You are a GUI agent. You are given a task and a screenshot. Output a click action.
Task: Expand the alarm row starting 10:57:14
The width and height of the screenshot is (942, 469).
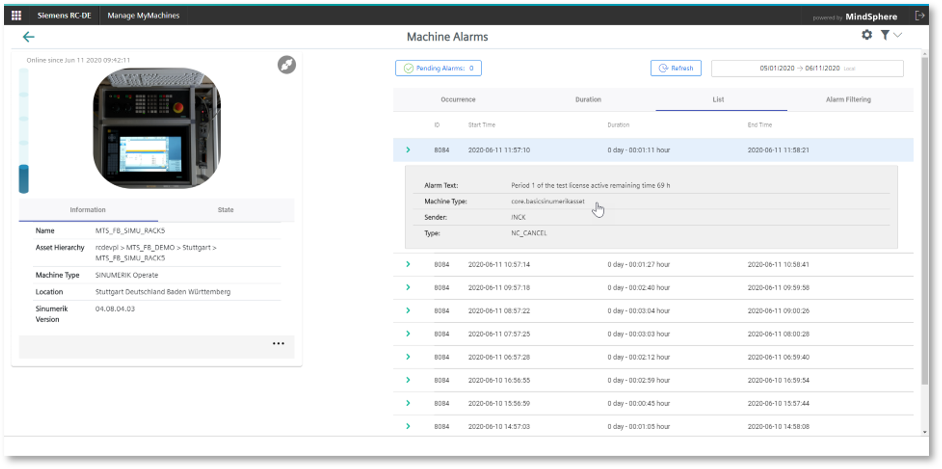408,265
